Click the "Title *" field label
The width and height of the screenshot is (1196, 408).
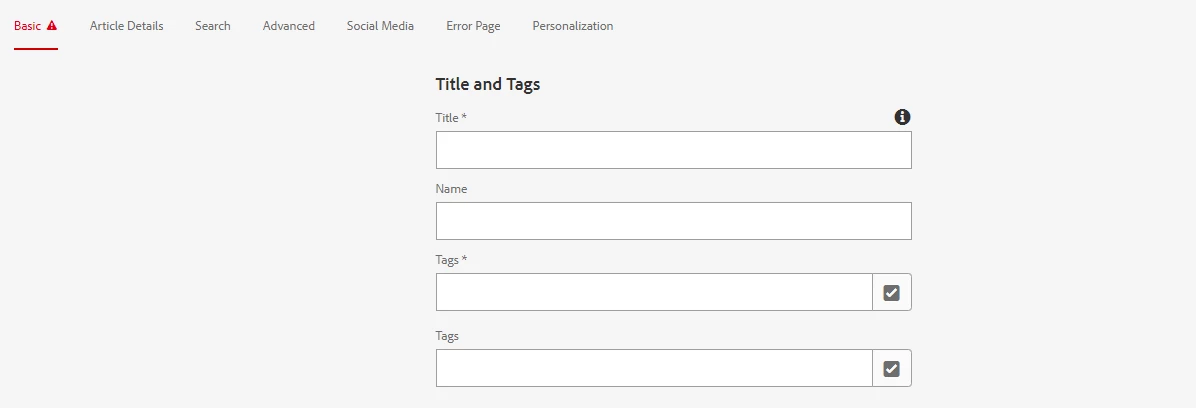tap(451, 118)
